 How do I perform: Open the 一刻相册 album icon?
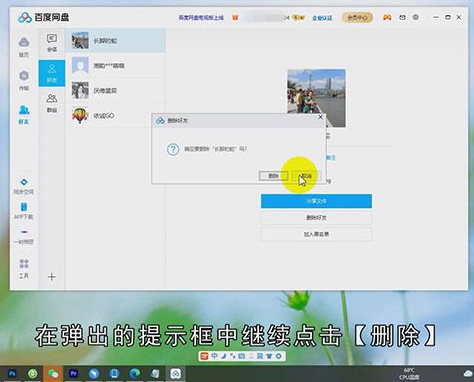(24, 232)
